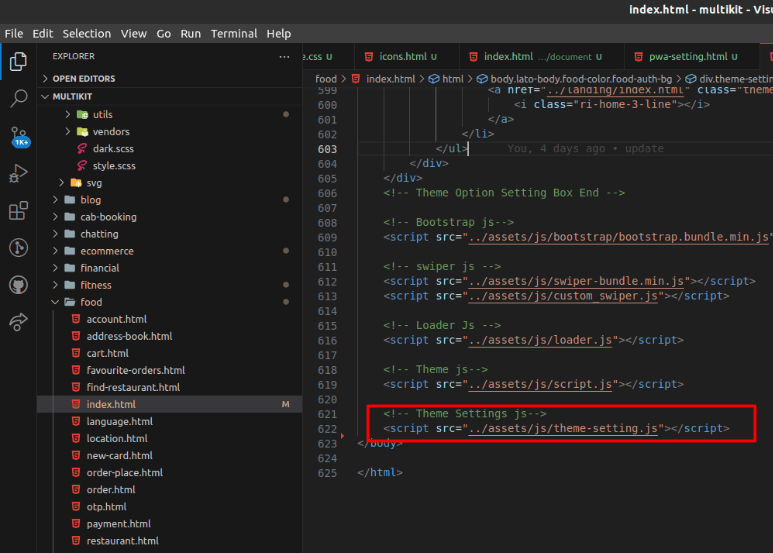Screen dimensions: 773x553
Task: Collapse the food folder
Action: [x=91, y=302]
